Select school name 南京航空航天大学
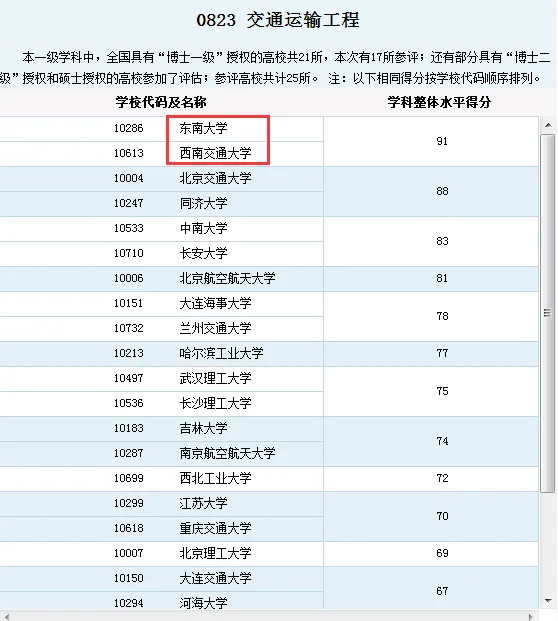 tap(227, 453)
